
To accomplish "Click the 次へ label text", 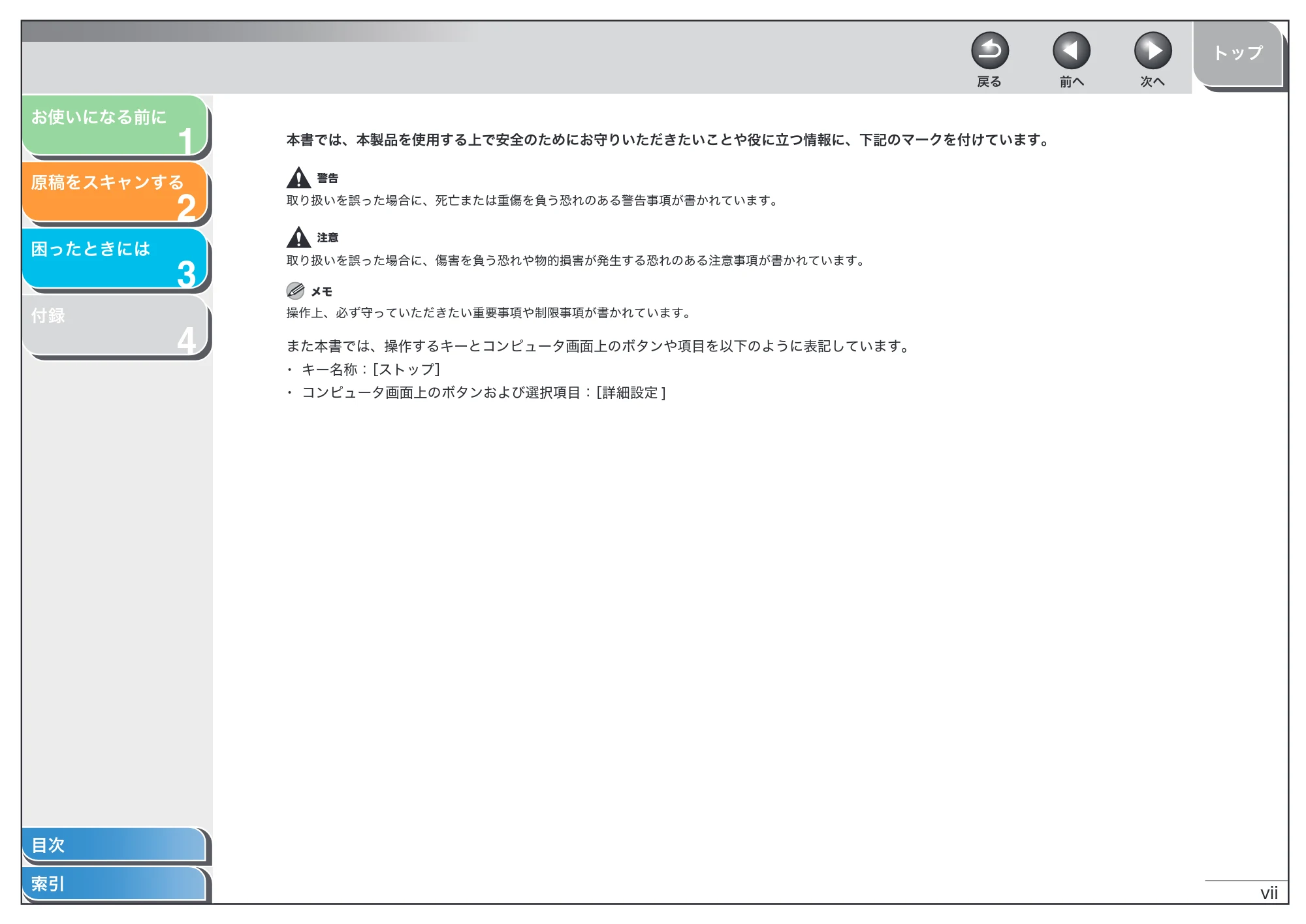I will click(x=1153, y=82).
